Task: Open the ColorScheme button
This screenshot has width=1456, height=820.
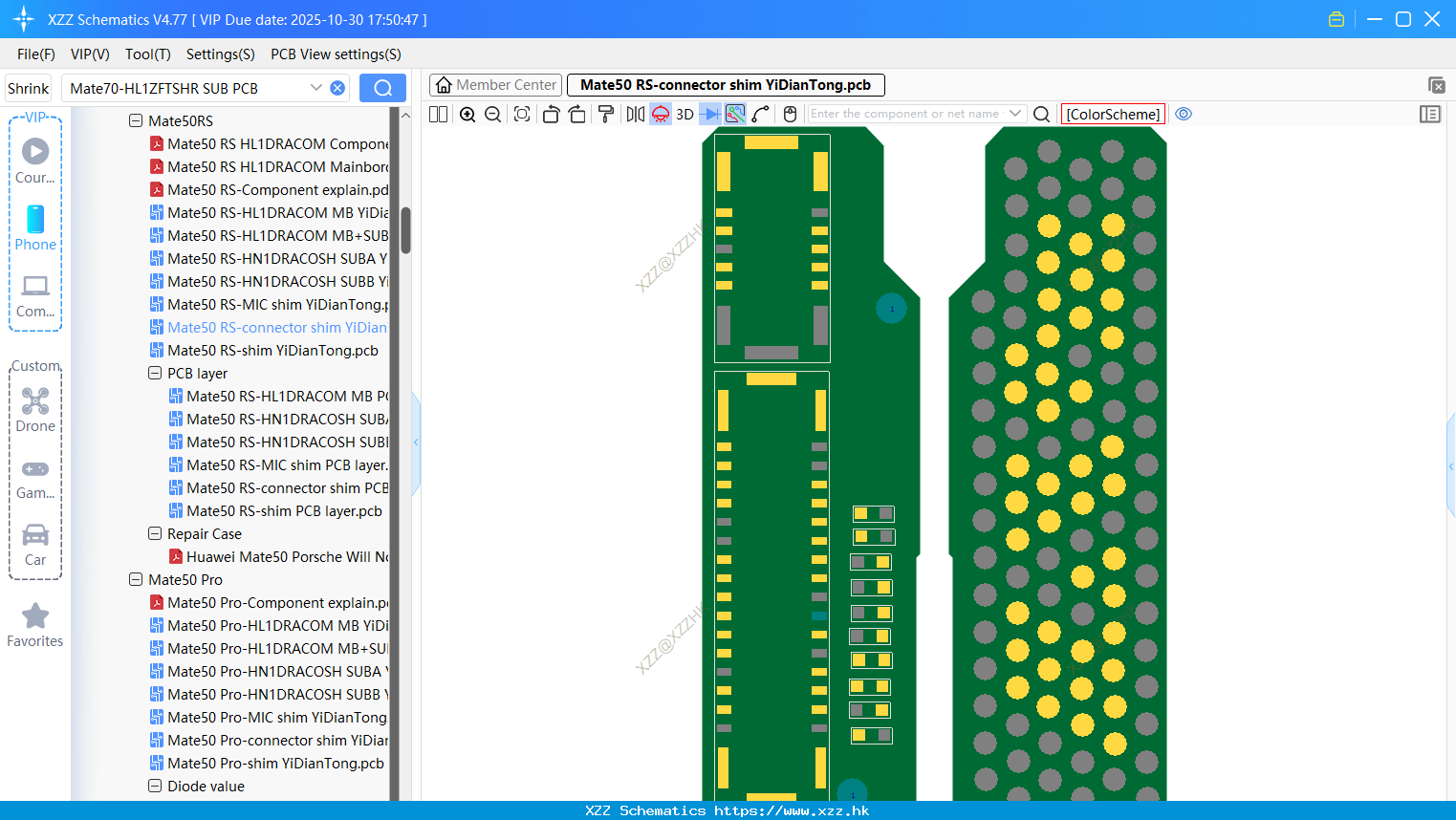Action: click(x=1113, y=114)
